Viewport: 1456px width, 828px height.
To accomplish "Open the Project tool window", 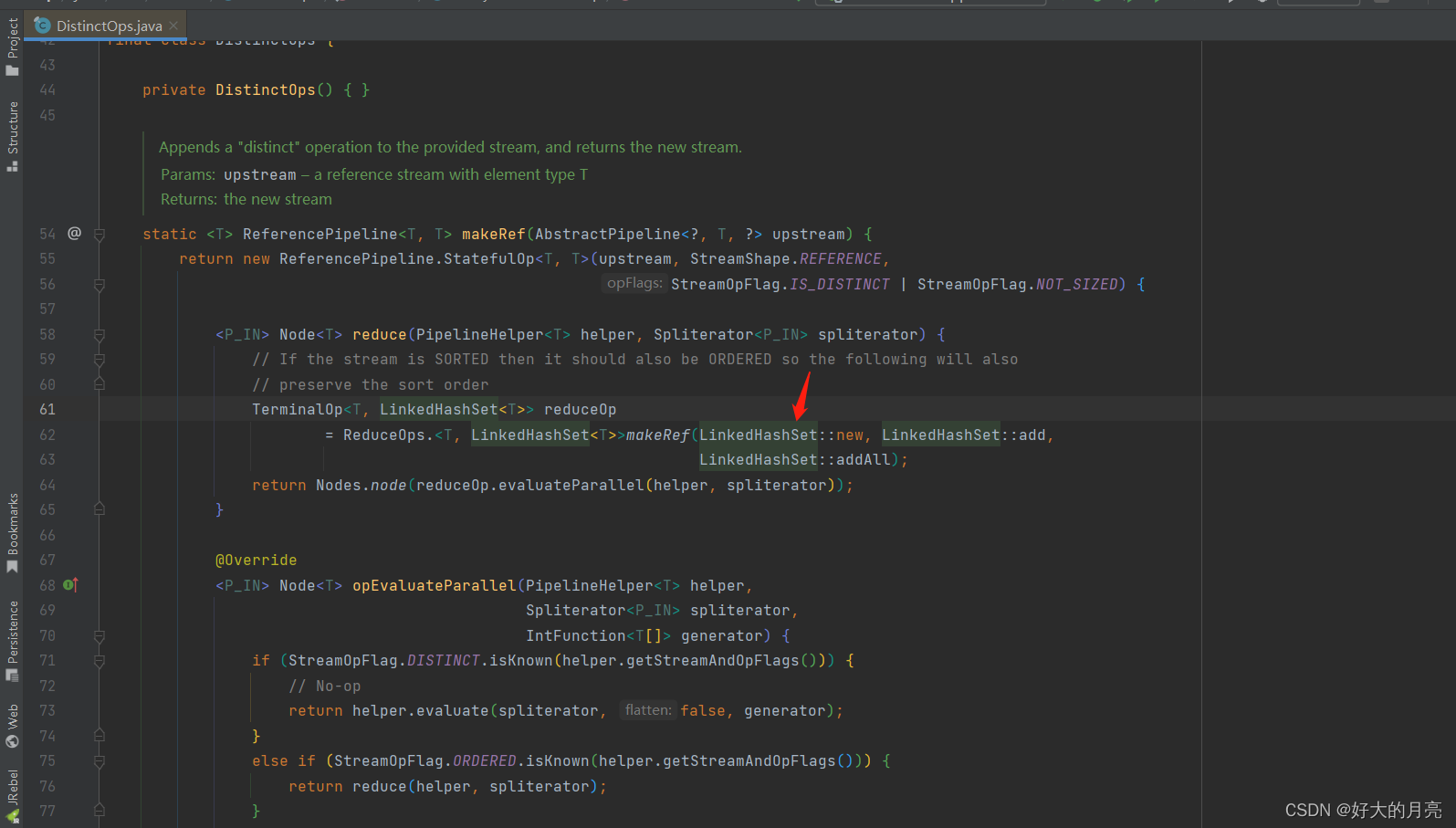I will coord(13,46).
